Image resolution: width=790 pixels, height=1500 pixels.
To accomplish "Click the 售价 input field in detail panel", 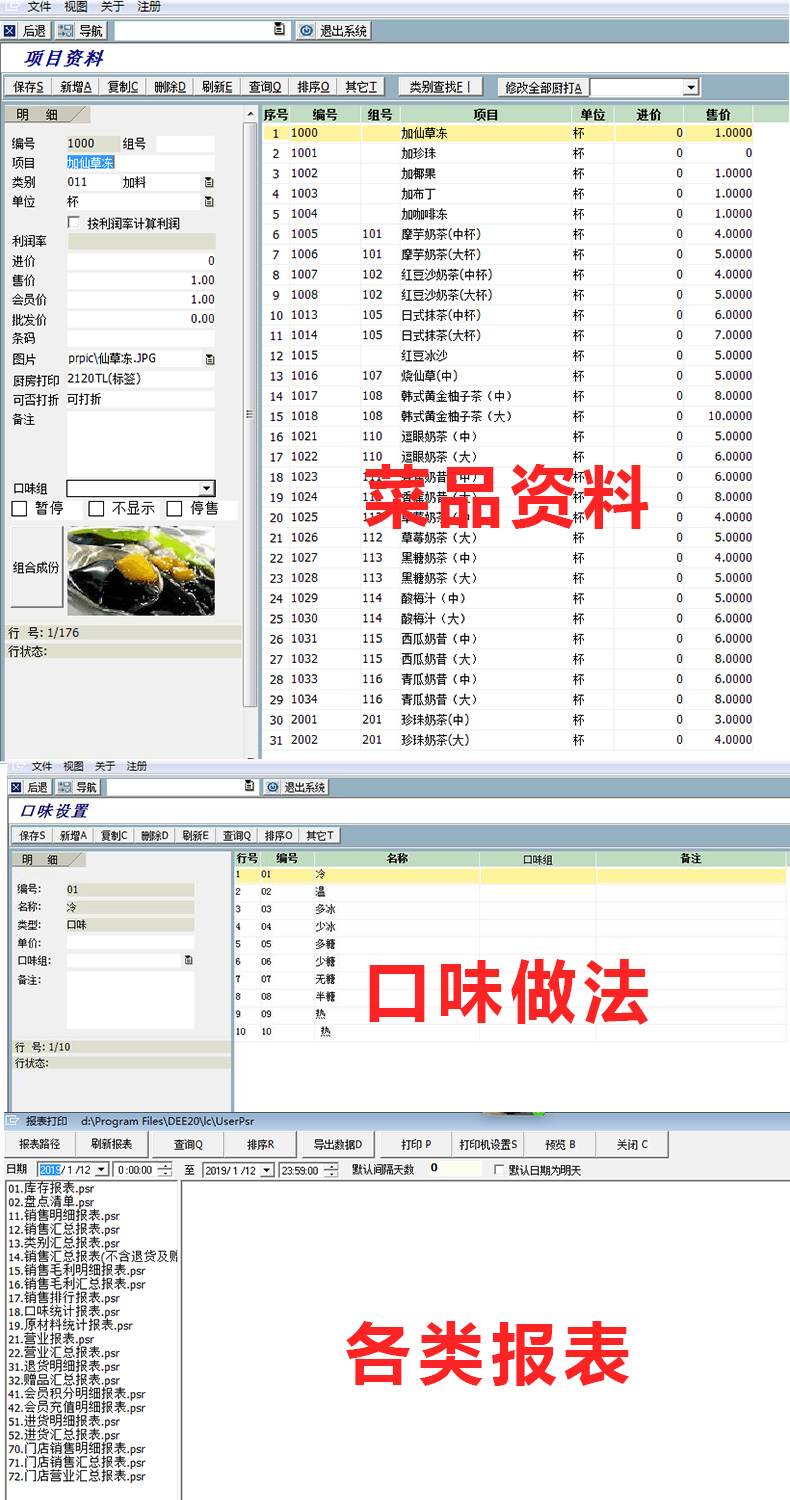I will coord(140,280).
